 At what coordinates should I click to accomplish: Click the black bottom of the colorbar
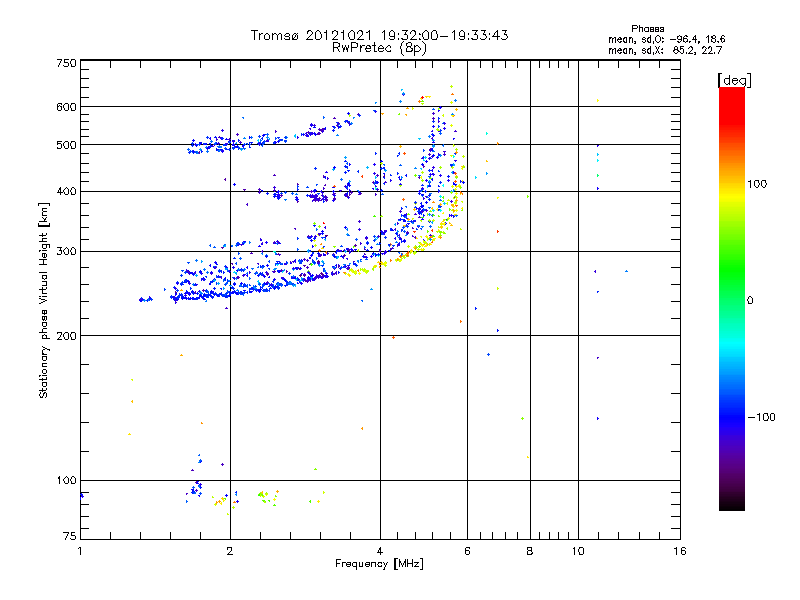pyautogui.click(x=732, y=505)
